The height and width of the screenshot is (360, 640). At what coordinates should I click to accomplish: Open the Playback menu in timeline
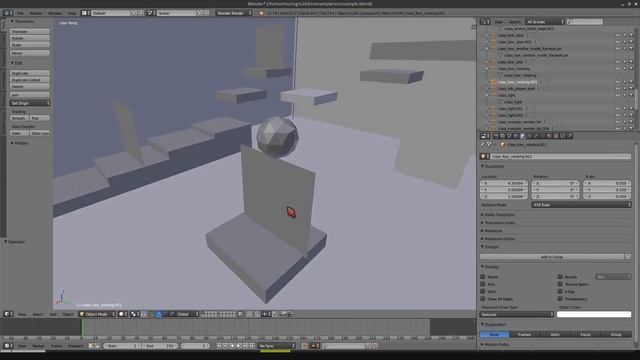click(76, 346)
